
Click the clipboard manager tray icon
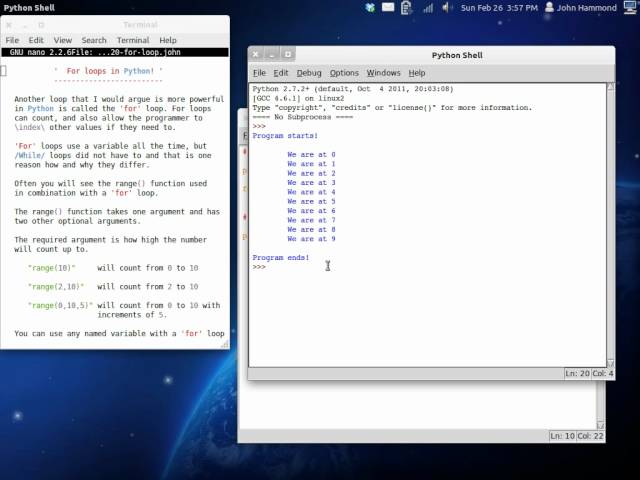click(x=406, y=7)
